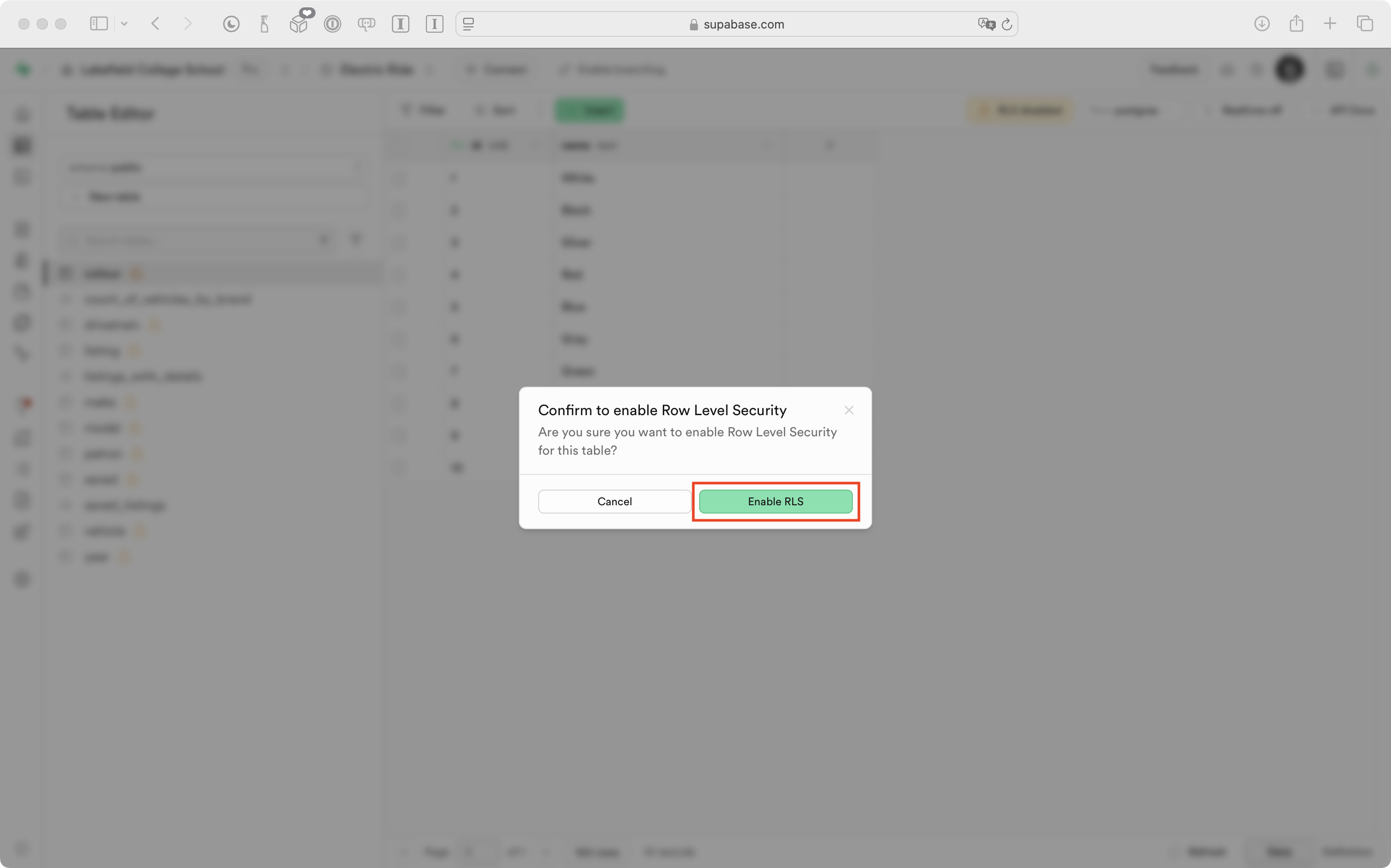Click the supabase.com address field
1391x868 pixels.
[743, 24]
